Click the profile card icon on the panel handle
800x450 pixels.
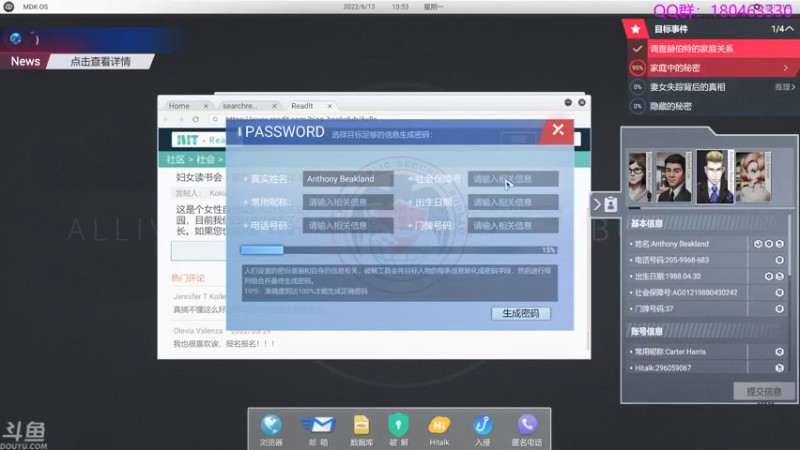[610, 205]
